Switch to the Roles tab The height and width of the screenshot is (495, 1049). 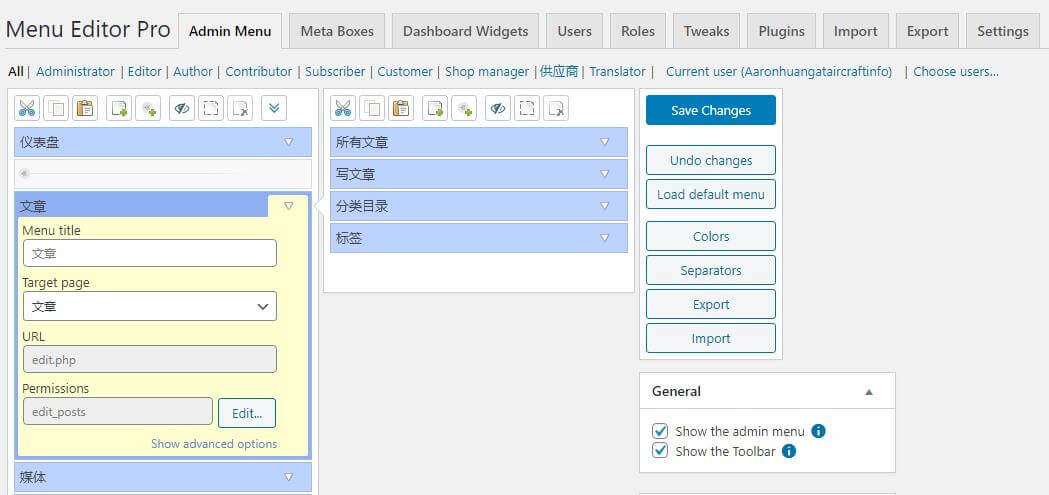click(x=638, y=31)
